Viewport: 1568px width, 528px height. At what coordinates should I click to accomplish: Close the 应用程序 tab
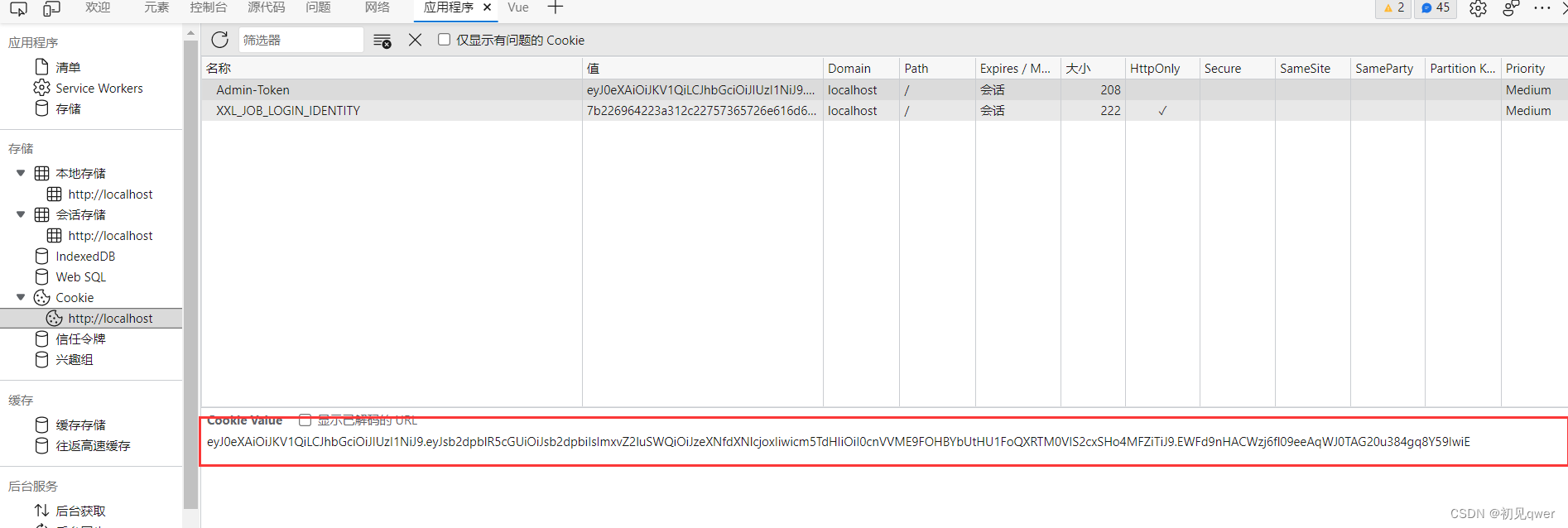tap(488, 7)
